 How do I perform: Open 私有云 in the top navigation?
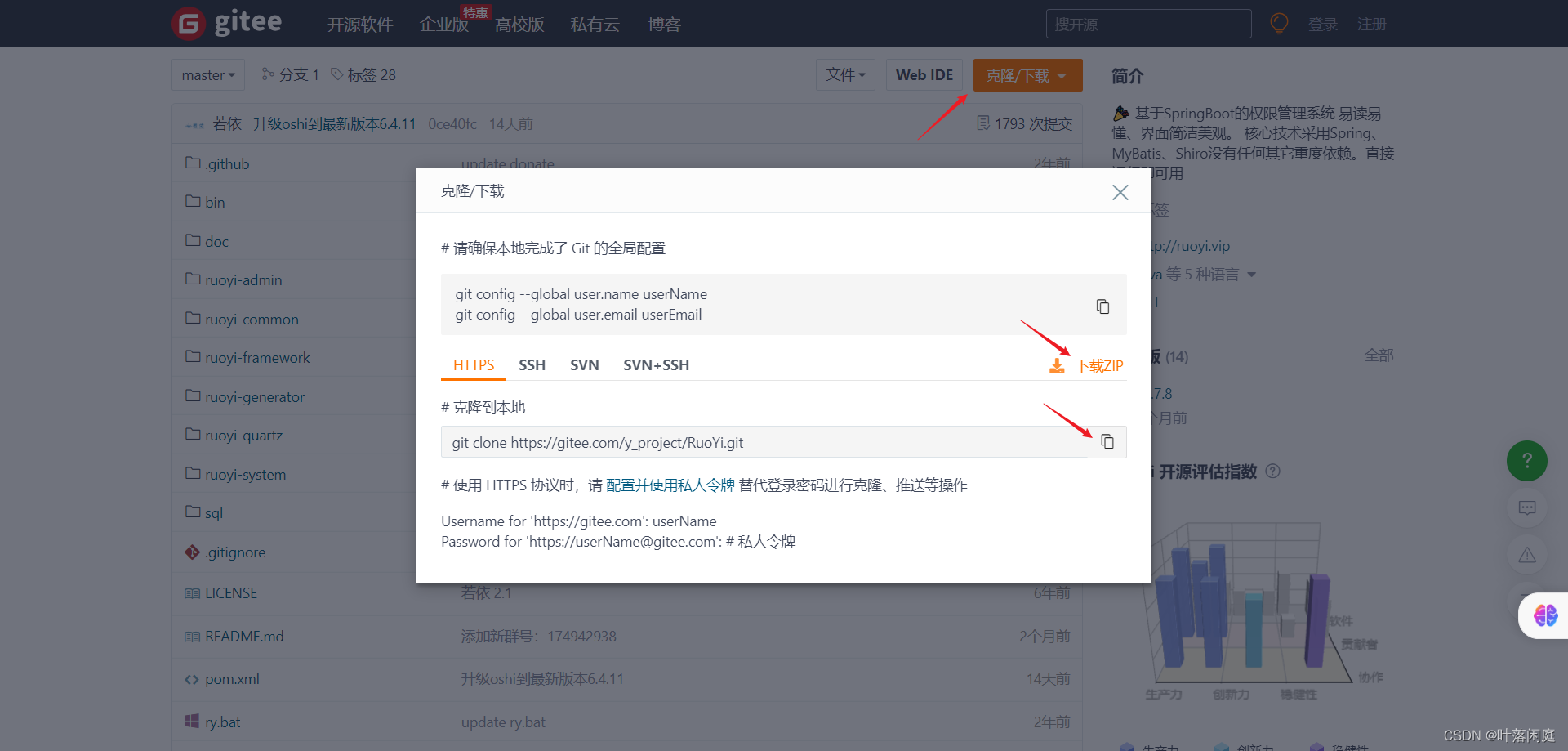[x=595, y=25]
